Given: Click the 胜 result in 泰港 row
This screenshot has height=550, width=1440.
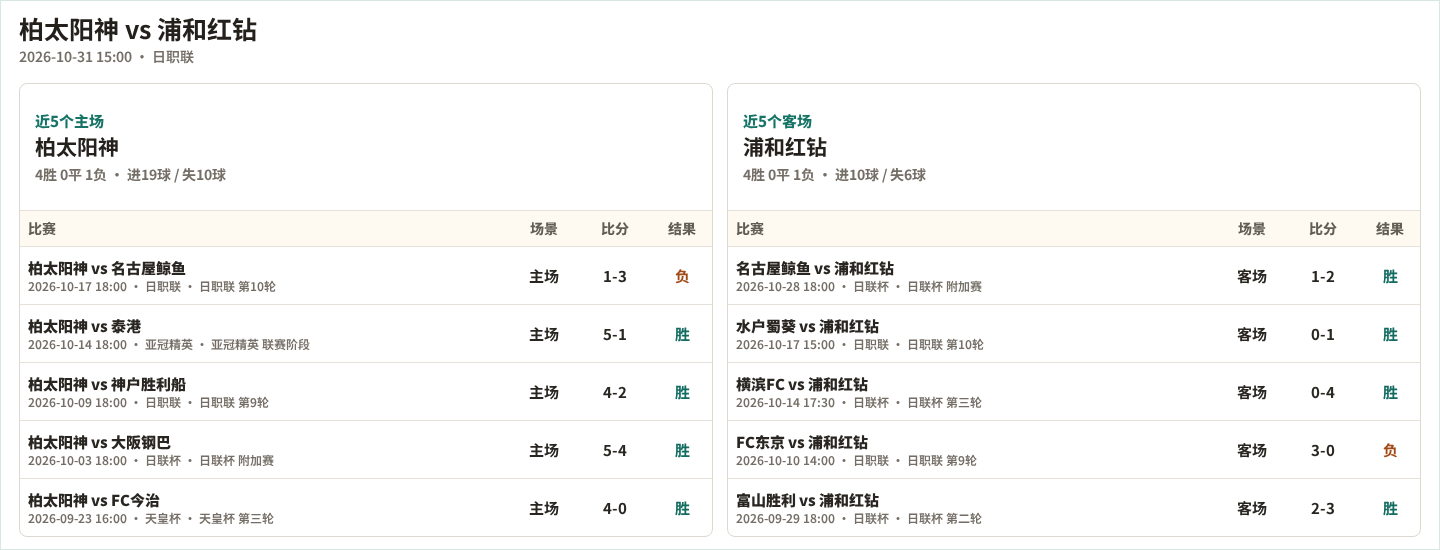Looking at the screenshot, I should point(682,334).
